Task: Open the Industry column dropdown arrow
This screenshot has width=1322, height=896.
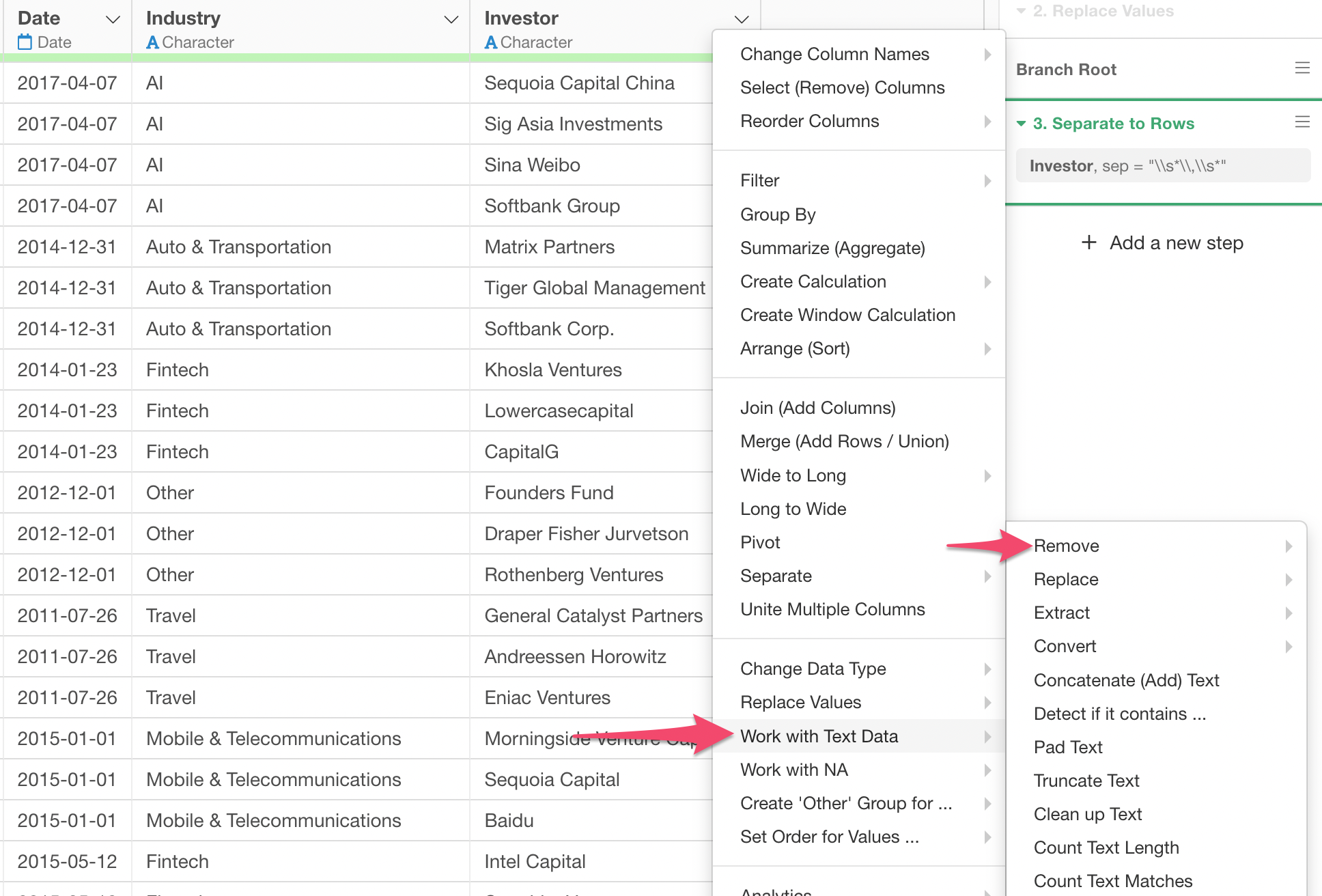Action: pyautogui.click(x=451, y=19)
